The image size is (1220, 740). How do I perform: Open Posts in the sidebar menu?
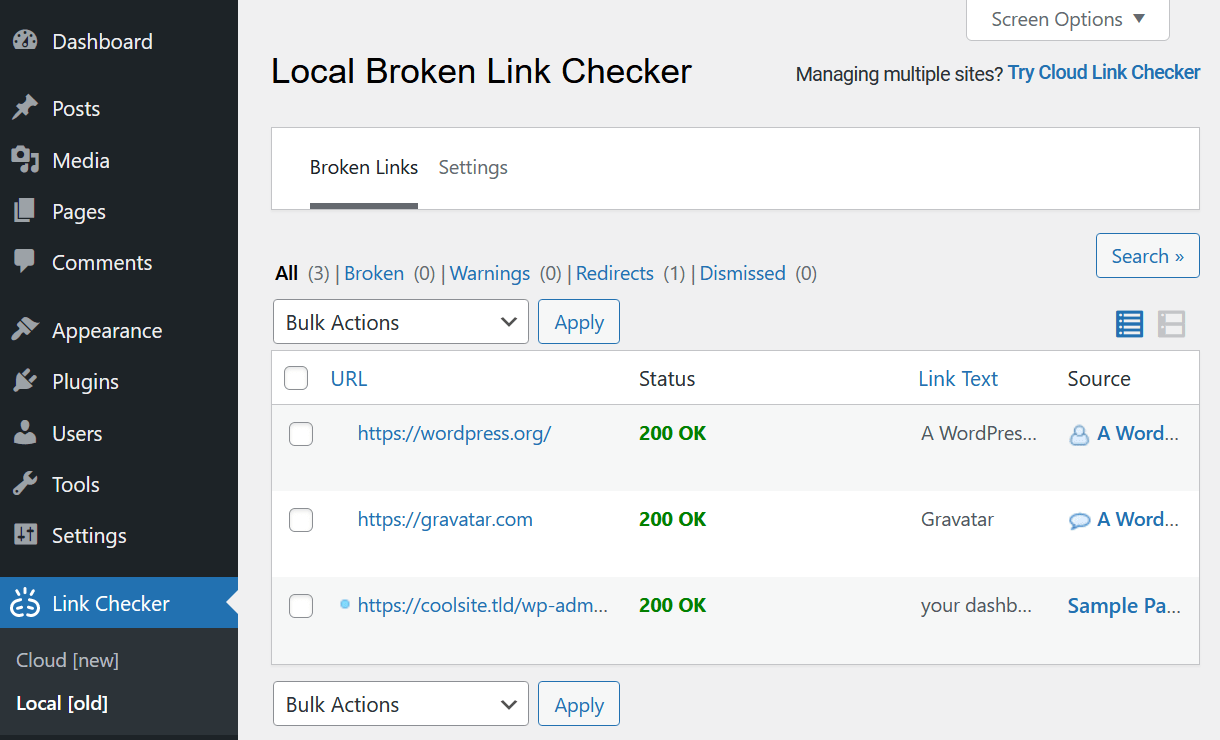119,108
